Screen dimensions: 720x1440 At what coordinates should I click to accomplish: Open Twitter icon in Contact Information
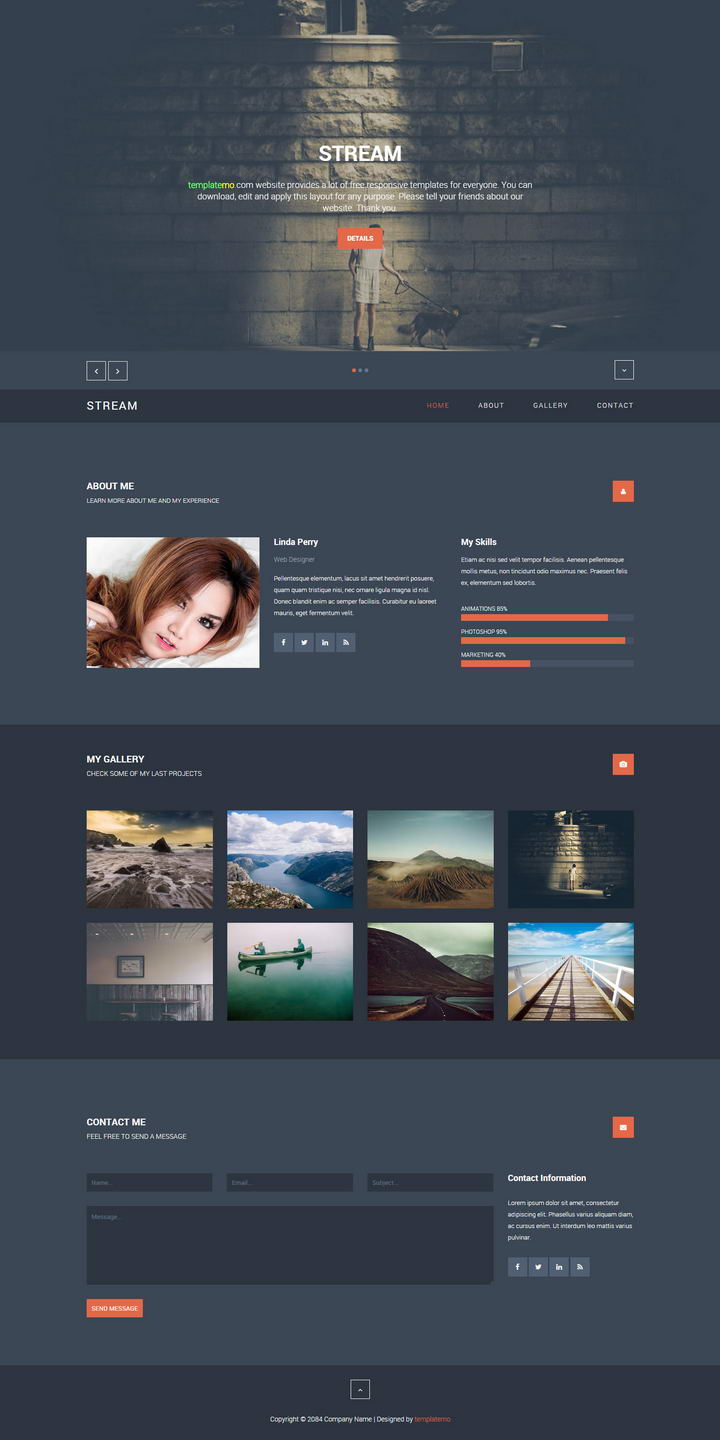(x=538, y=1267)
